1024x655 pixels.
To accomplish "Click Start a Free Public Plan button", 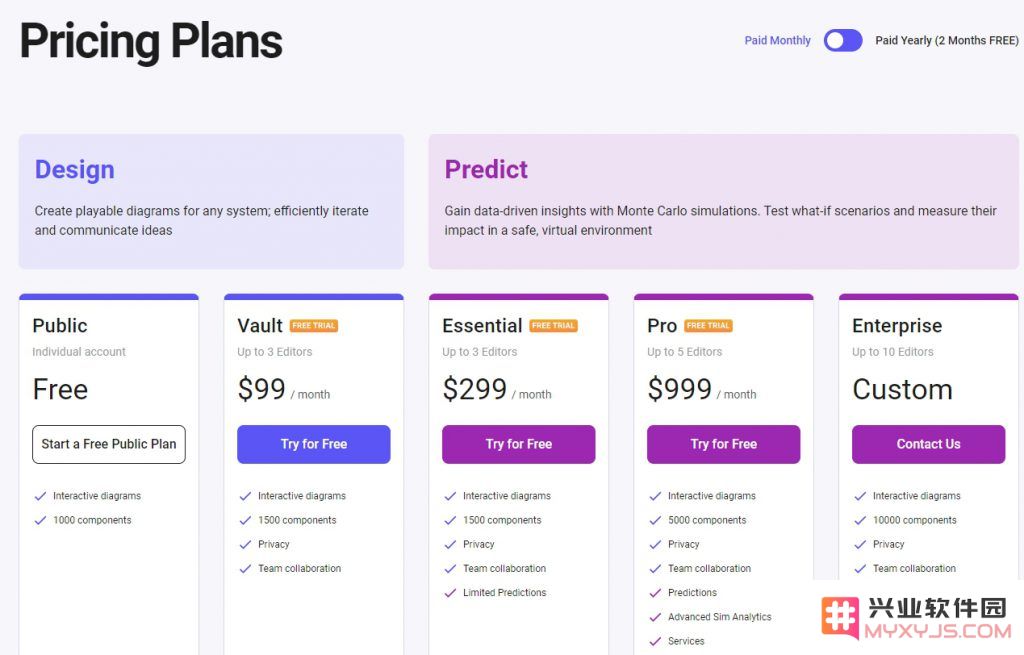I will 109,444.
